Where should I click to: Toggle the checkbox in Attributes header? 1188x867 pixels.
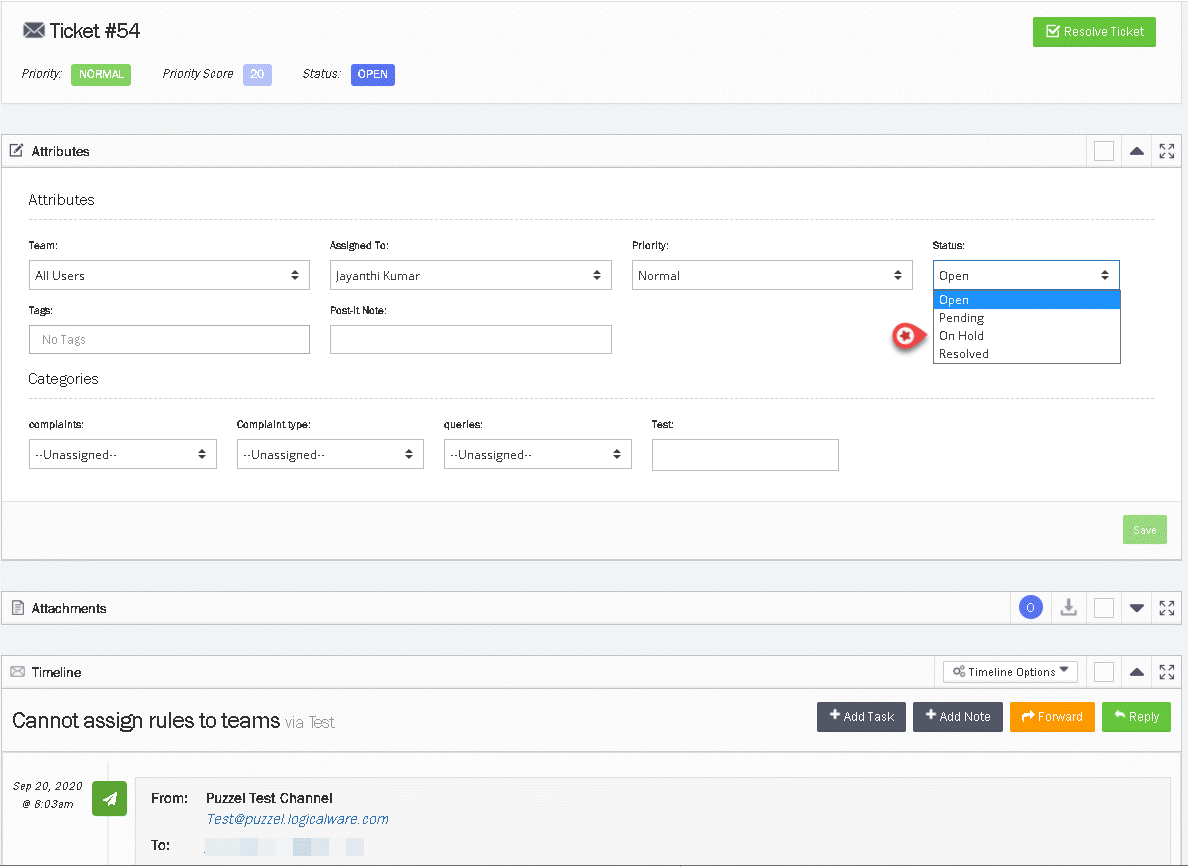(x=1104, y=152)
